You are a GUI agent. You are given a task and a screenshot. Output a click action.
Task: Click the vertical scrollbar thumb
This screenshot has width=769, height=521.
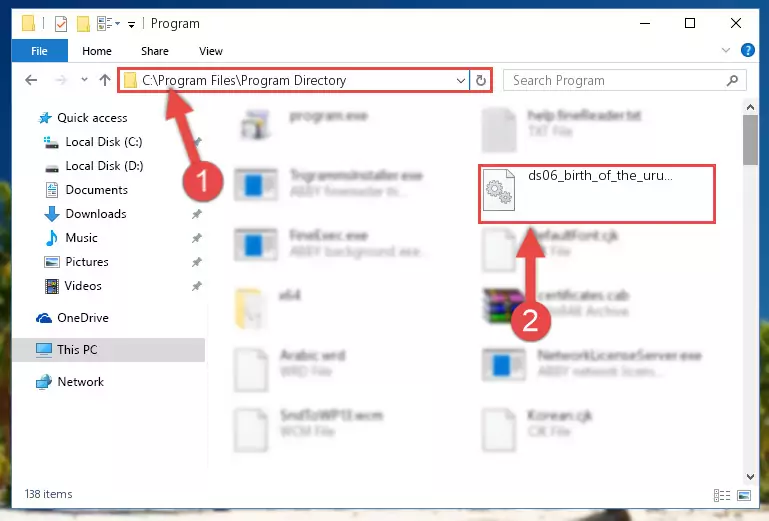click(x=750, y=140)
